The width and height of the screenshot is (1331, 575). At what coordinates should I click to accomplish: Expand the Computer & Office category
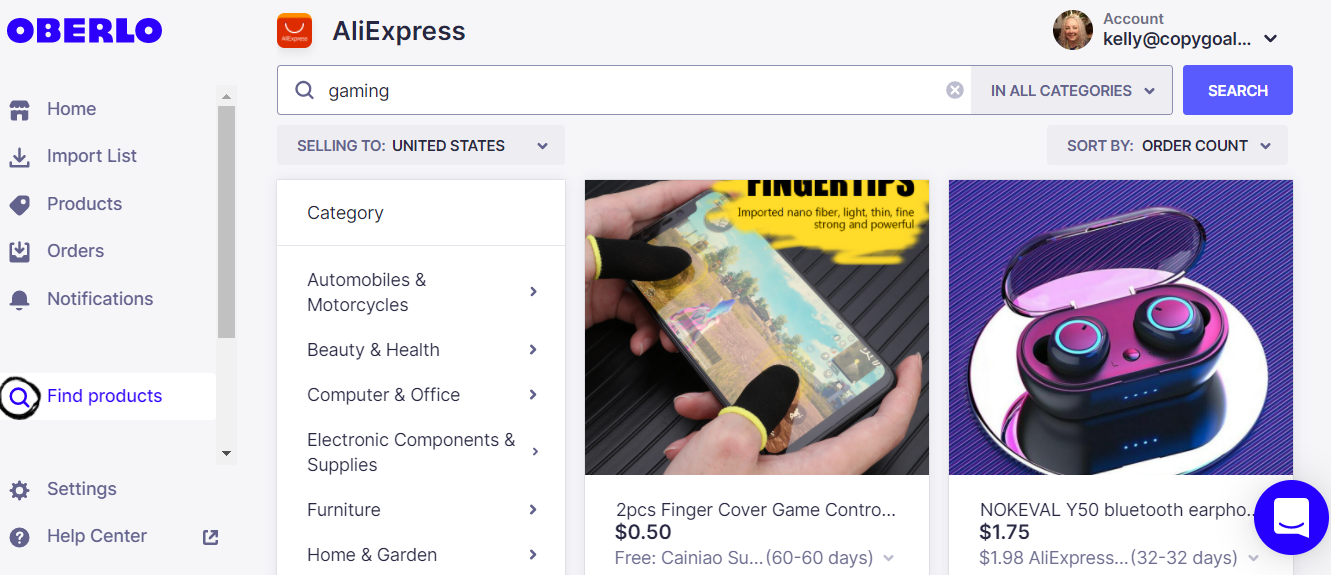pyautogui.click(x=421, y=395)
